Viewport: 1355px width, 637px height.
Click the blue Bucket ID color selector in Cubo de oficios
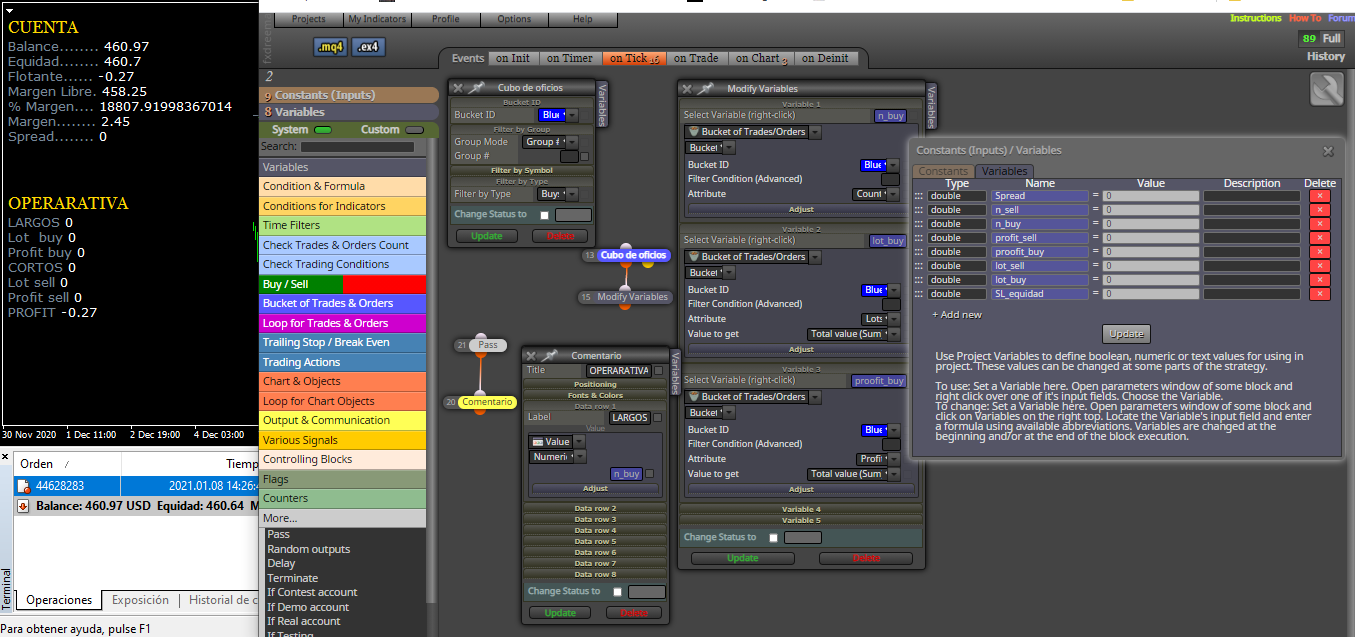pos(552,115)
